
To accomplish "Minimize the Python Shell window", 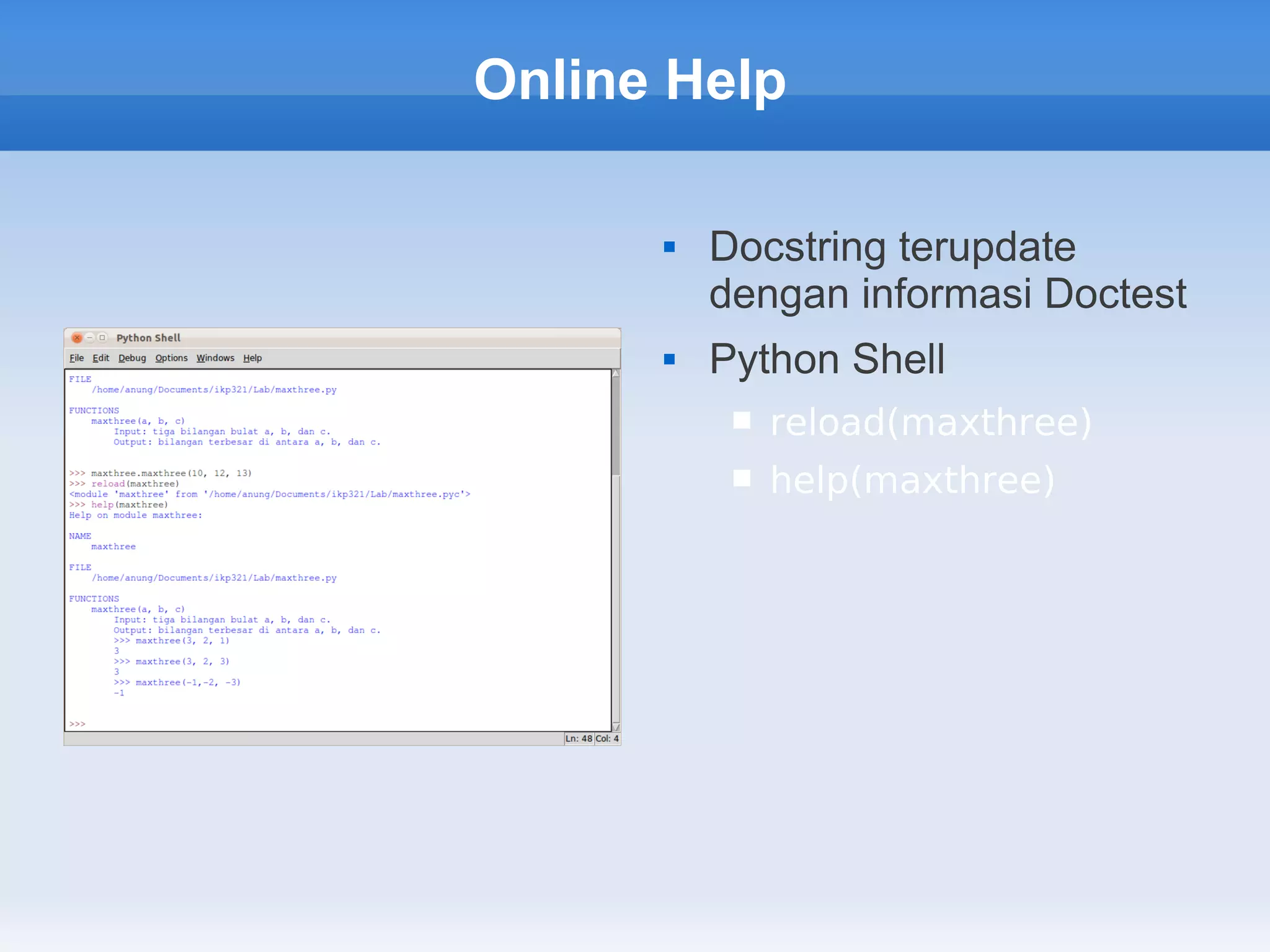I will tap(90, 338).
